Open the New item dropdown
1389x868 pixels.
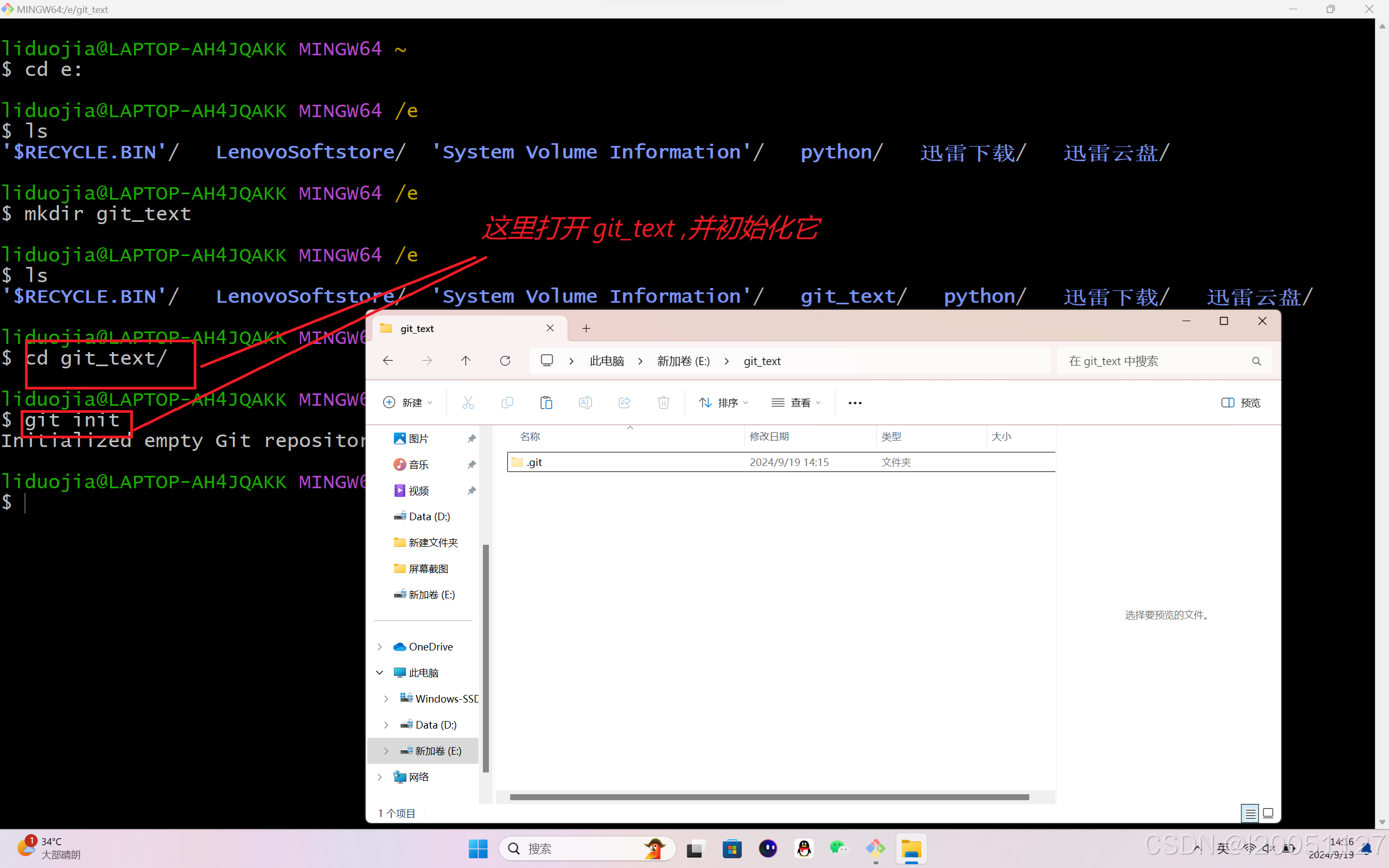point(407,403)
